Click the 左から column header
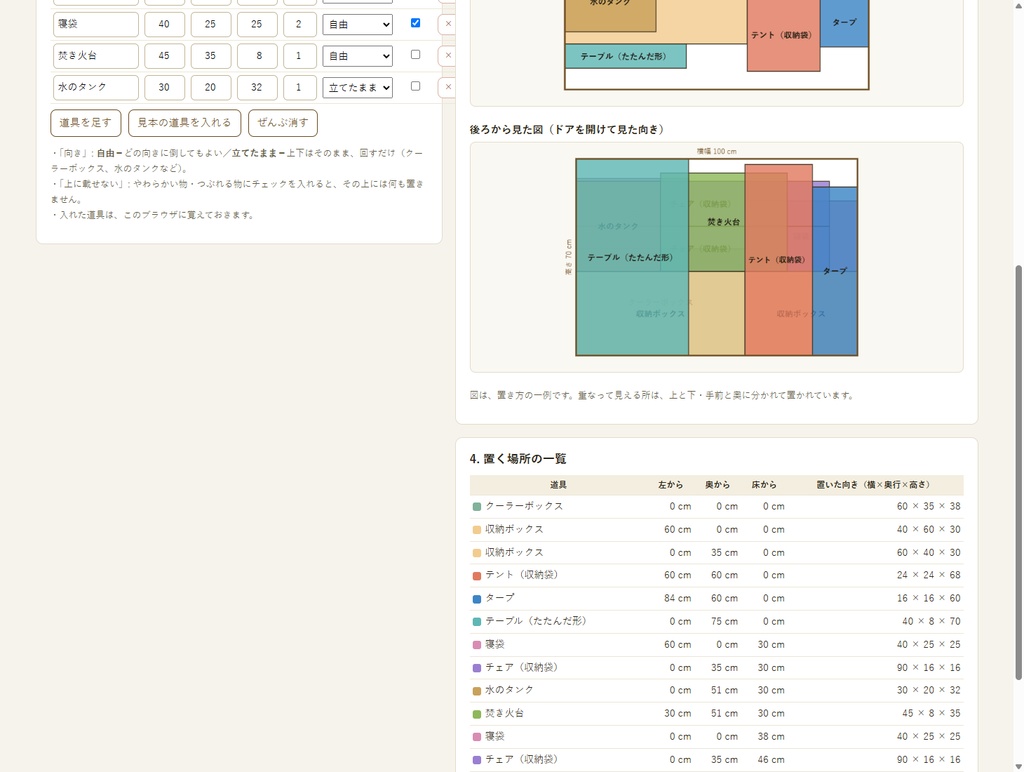The image size is (1024, 772). coord(671,485)
